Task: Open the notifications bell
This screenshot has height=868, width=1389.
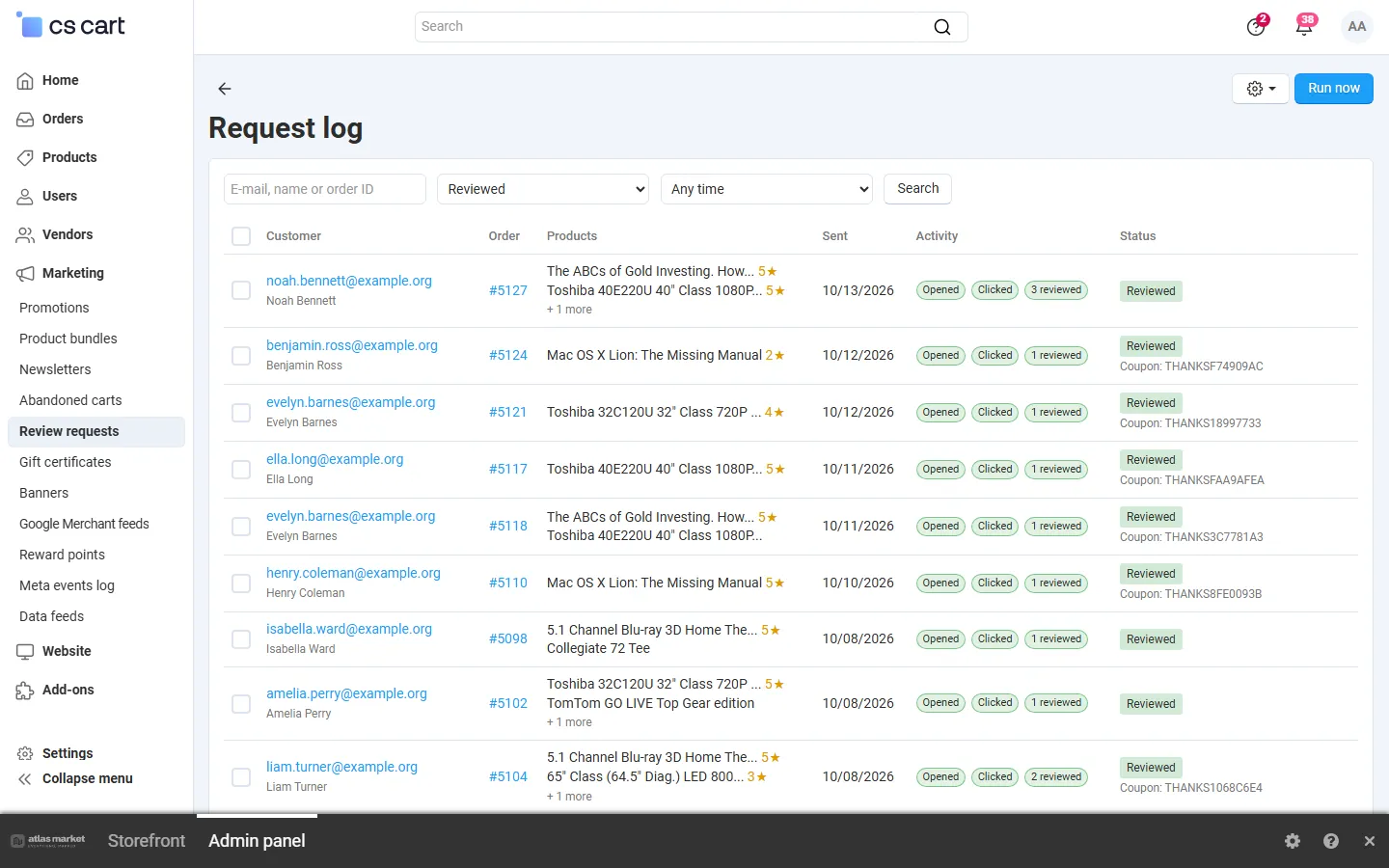Action: [x=1304, y=26]
